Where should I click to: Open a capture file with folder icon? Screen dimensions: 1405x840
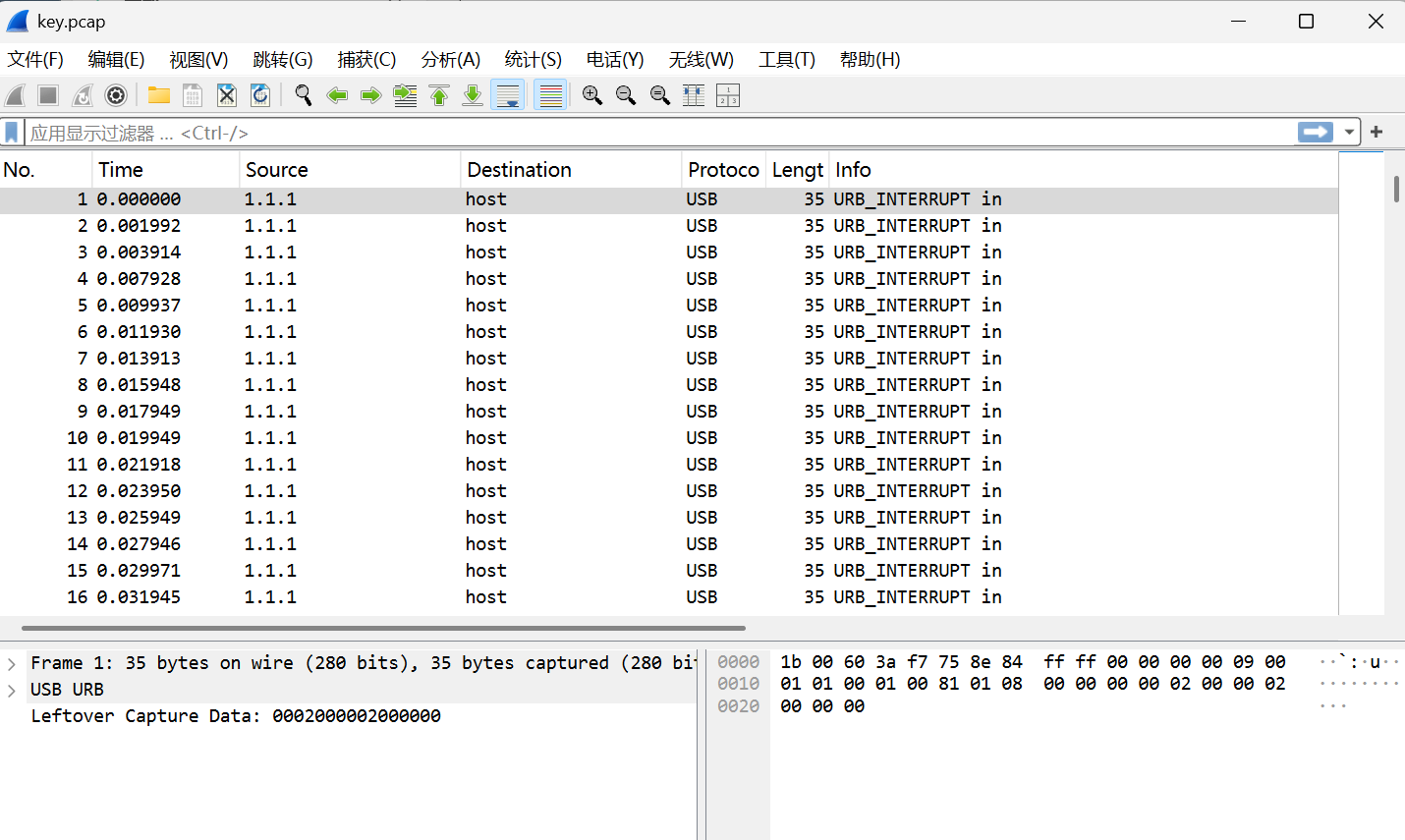coord(159,95)
